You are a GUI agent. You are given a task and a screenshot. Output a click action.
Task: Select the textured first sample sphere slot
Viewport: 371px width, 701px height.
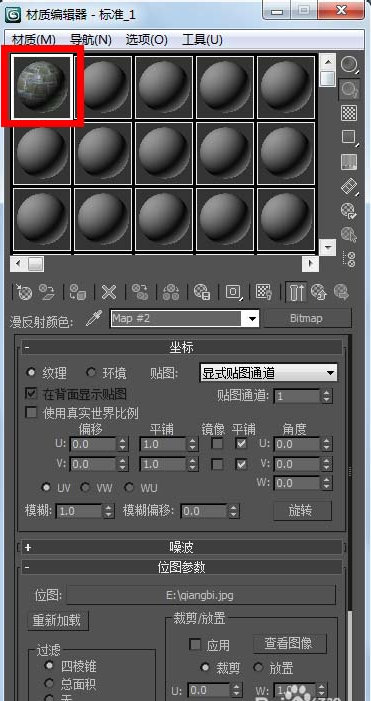click(x=42, y=87)
